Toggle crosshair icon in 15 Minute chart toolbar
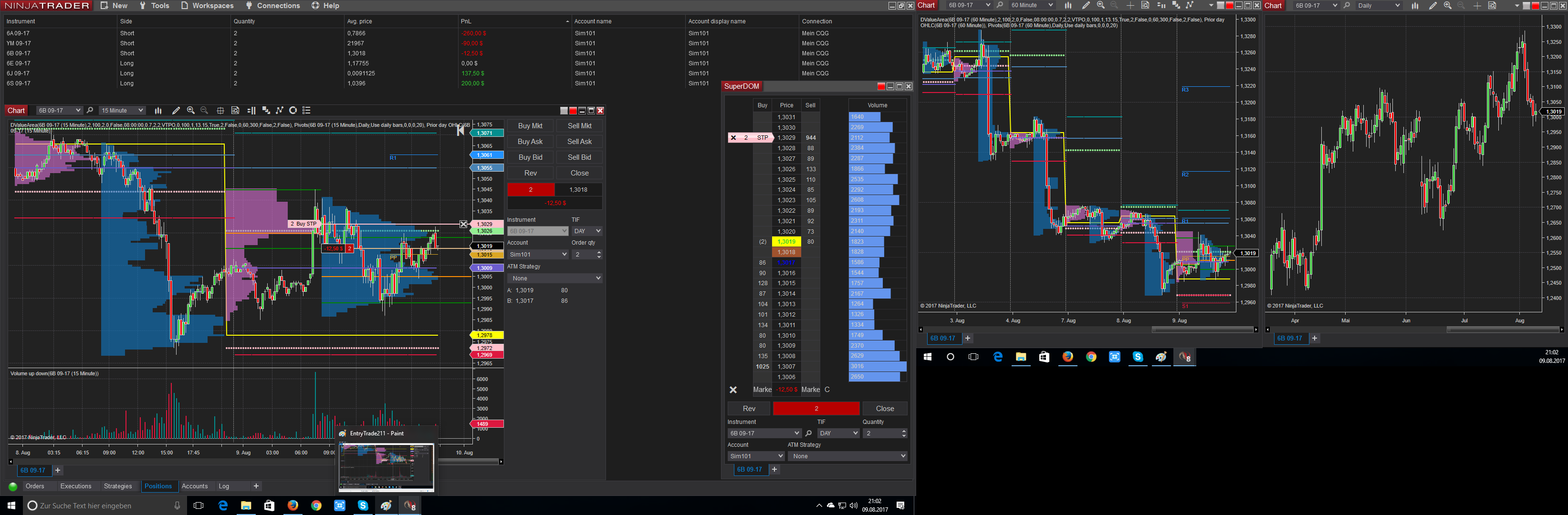Image resolution: width=1568 pixels, height=515 pixels. click(220, 111)
